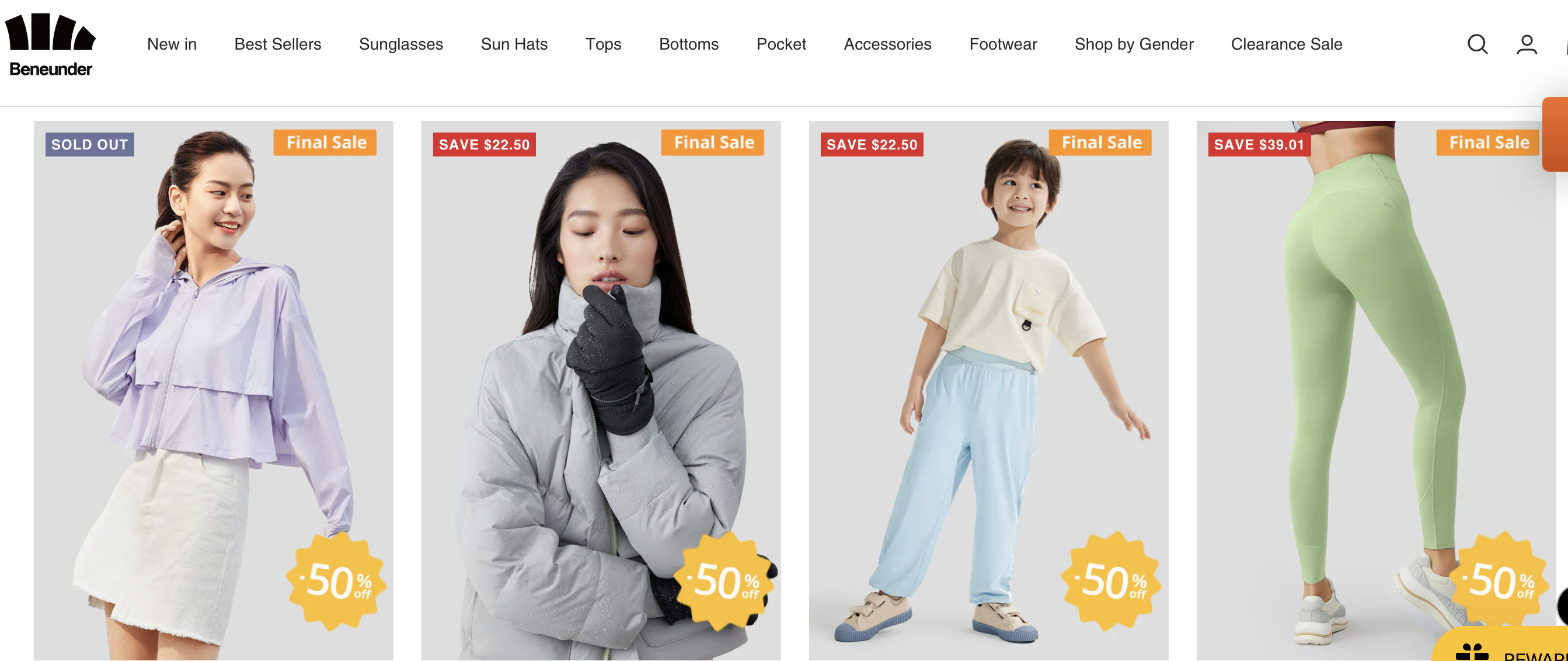Image resolution: width=1568 pixels, height=661 pixels.
Task: Click the Beneunder logo
Action: pos(50,45)
